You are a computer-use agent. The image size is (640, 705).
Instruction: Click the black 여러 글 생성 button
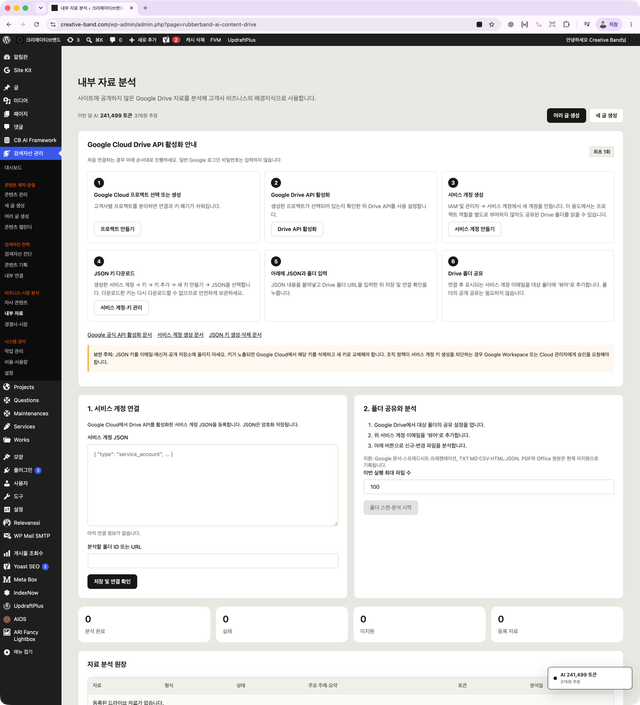566,116
